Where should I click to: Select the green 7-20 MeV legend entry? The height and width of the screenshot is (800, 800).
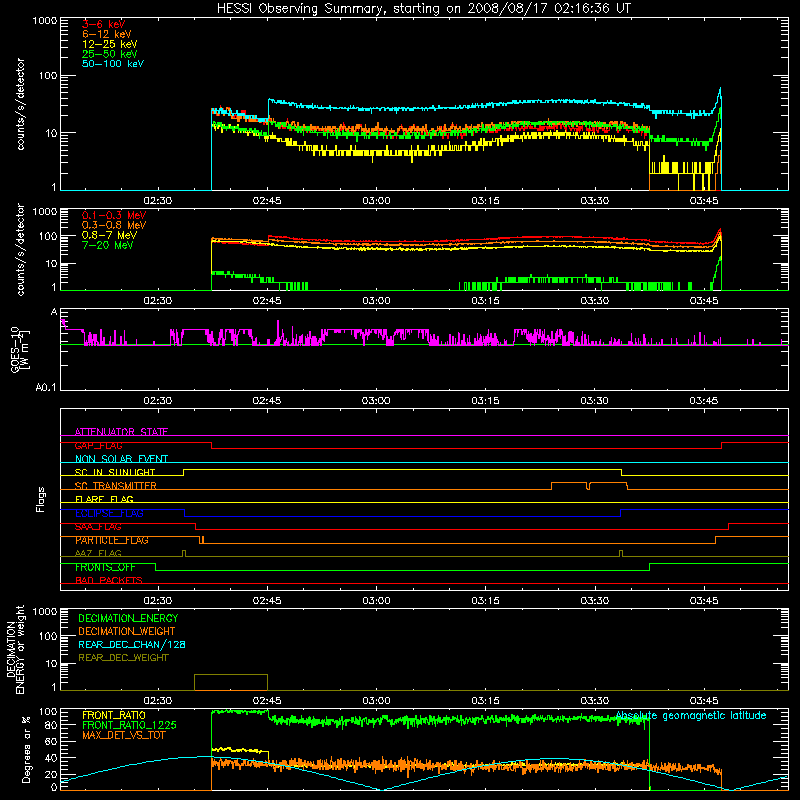click(107, 245)
